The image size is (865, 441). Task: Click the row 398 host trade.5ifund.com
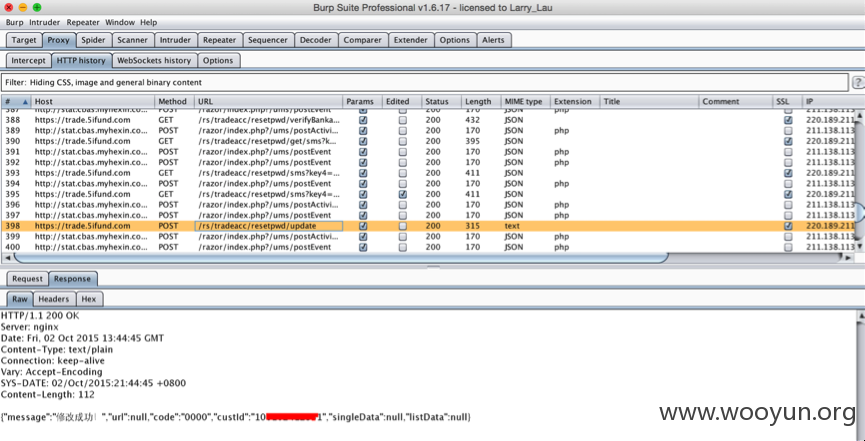83,226
